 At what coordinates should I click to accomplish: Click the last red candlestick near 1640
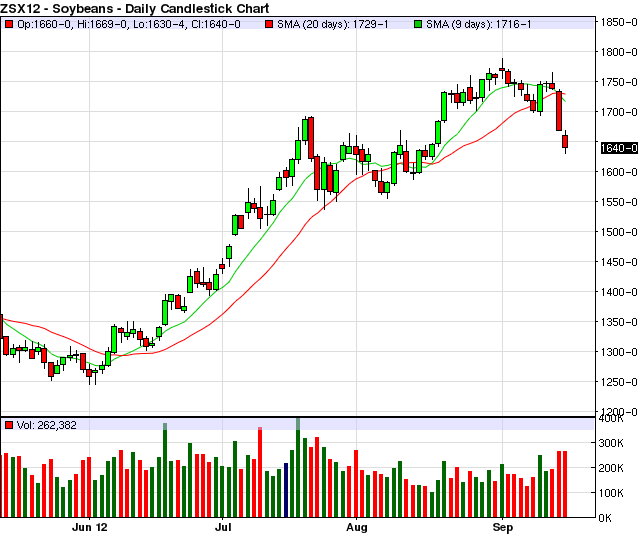click(565, 141)
